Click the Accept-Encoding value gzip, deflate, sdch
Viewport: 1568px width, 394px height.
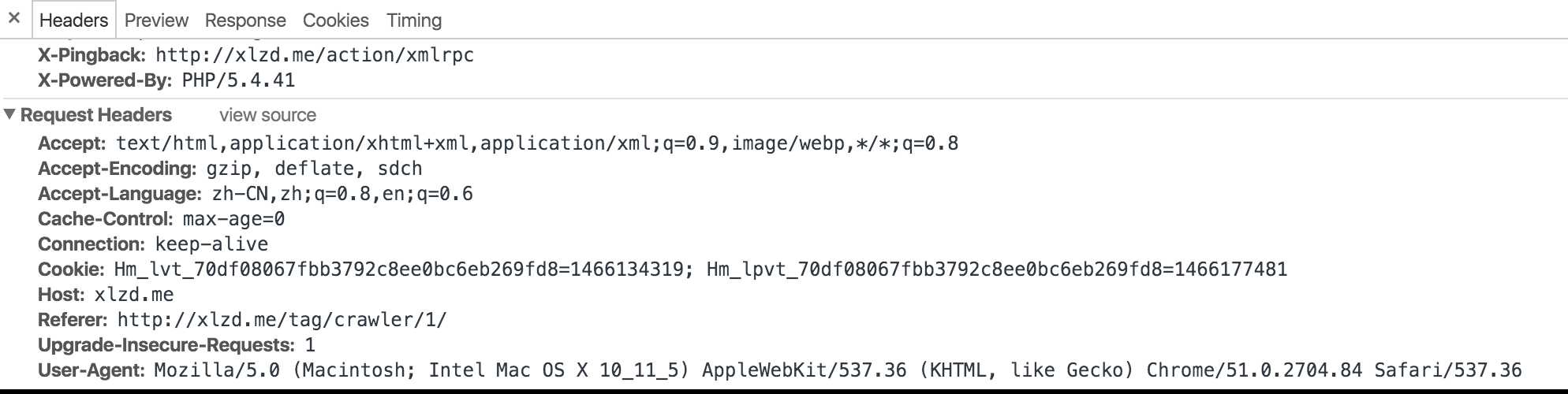tap(314, 169)
